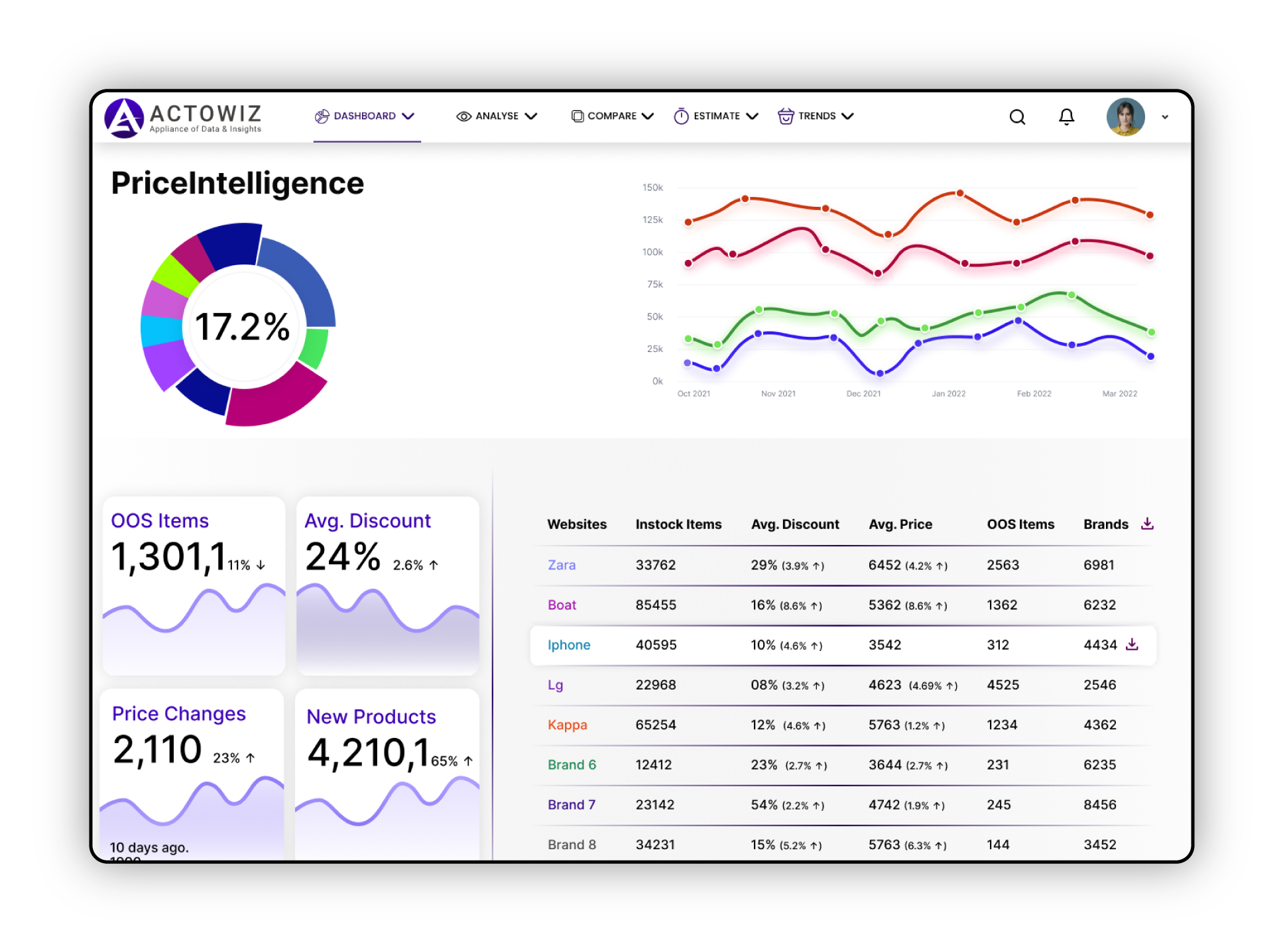Open notifications bell
The height and width of the screenshot is (952, 1283).
(1066, 117)
